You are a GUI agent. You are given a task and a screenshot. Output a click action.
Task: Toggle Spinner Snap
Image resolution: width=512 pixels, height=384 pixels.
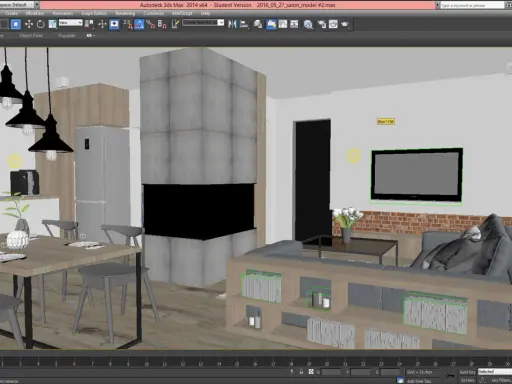click(x=162, y=24)
